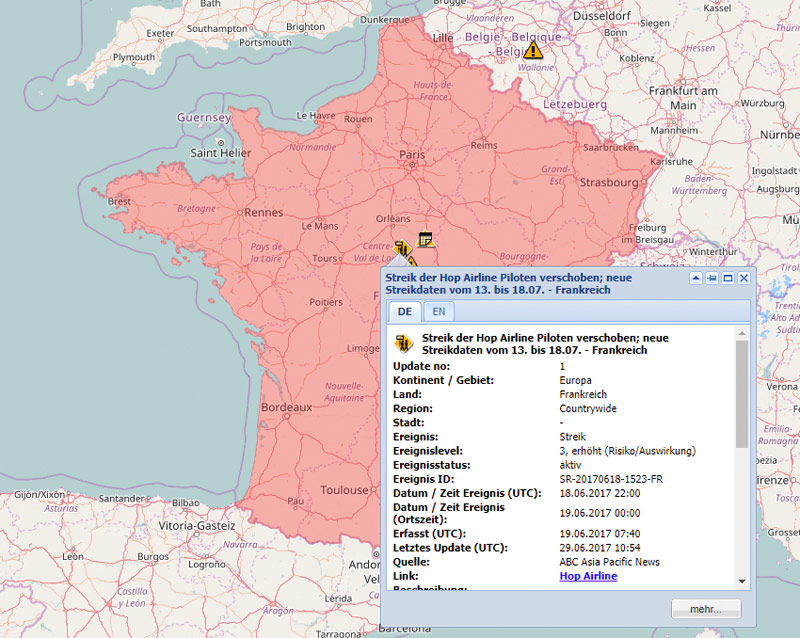Click the Bordeaux city label on the map
800x638 pixels.
[x=287, y=408]
